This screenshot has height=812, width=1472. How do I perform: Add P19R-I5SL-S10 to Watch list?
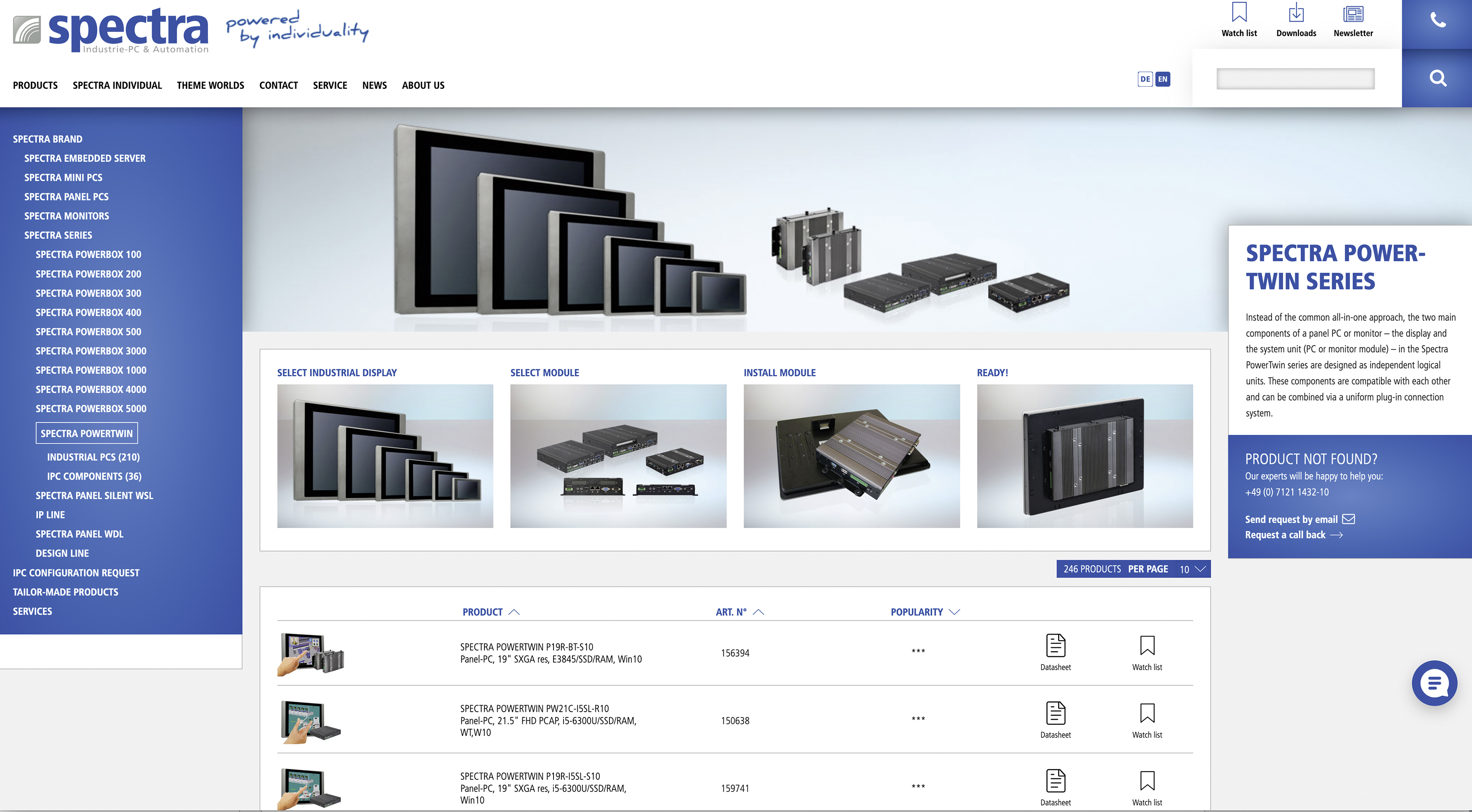click(x=1147, y=781)
